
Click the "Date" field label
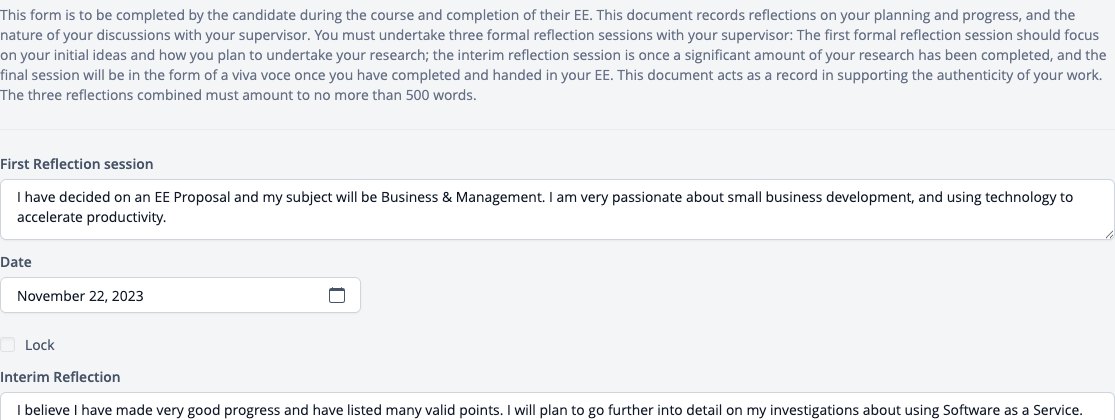tap(16, 262)
